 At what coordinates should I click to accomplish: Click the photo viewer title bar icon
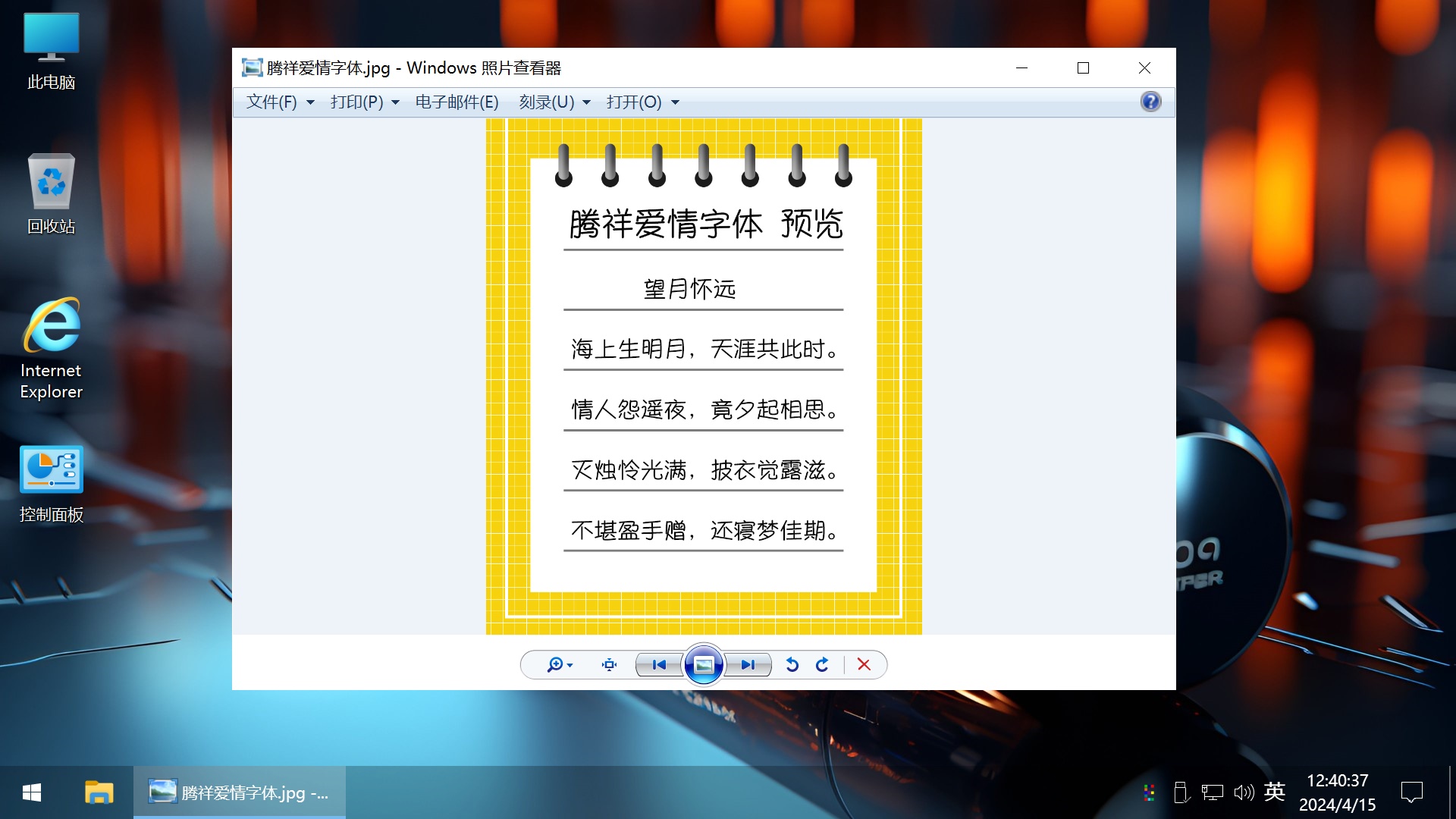tap(252, 67)
